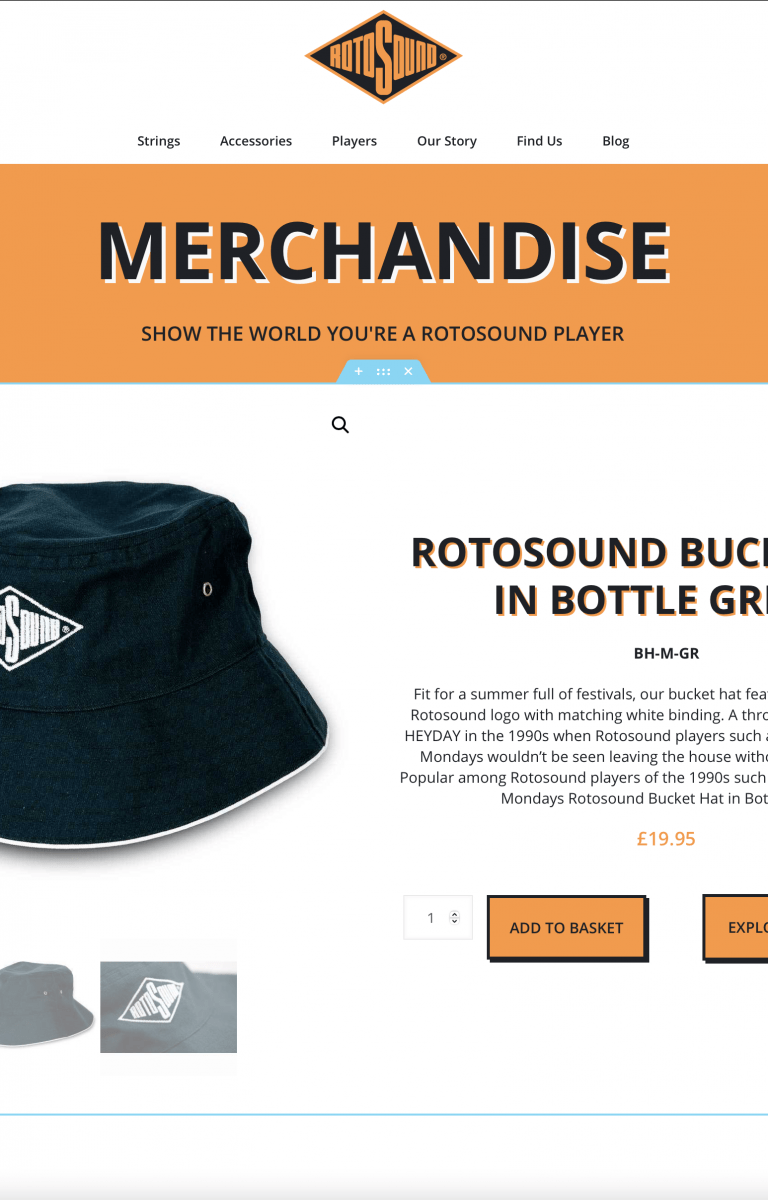
Task: Click the section move grid handle icon
Action: tap(384, 371)
